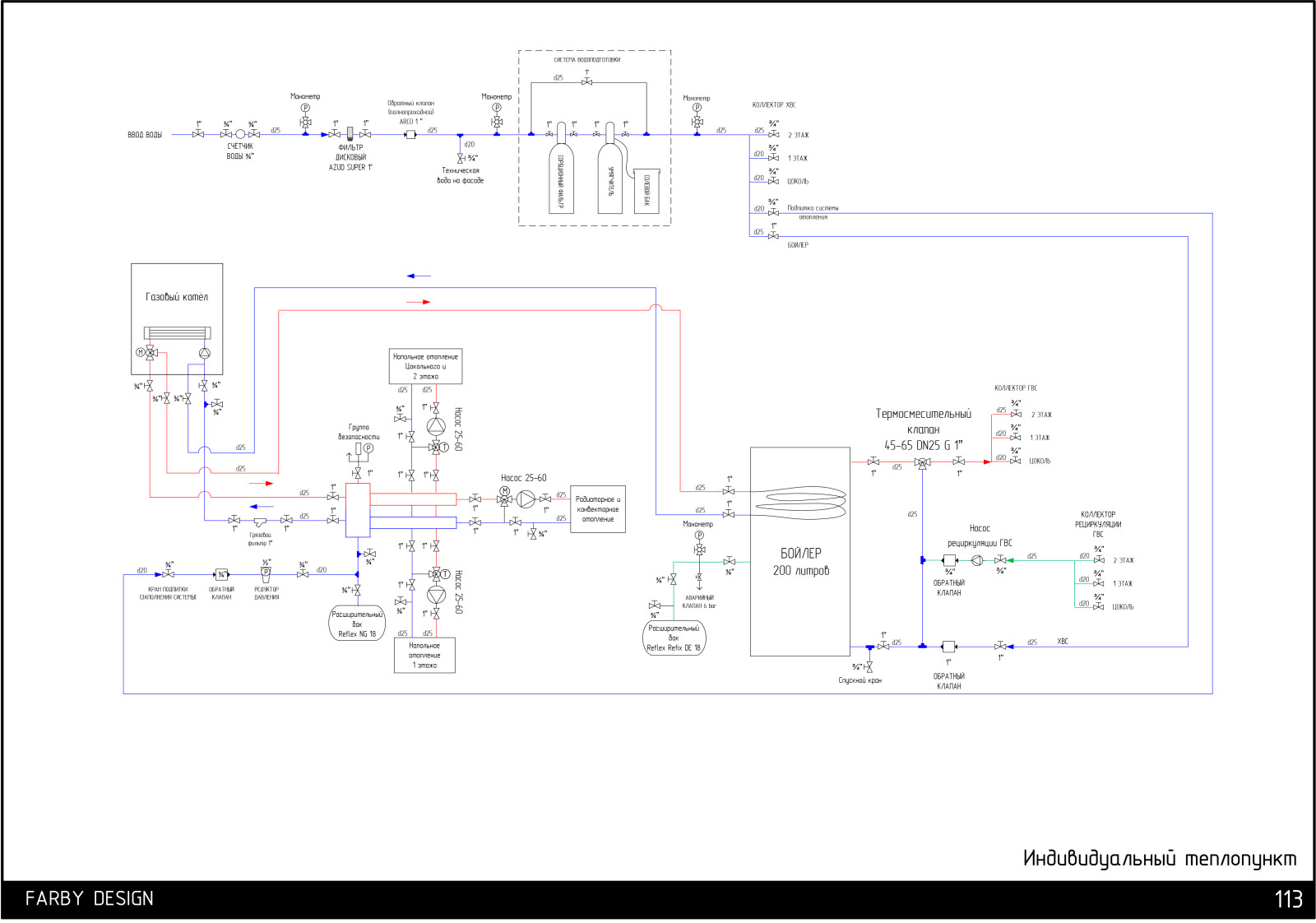
Task: Select the salt tank in water treatment
Action: pyautogui.click(x=646, y=191)
